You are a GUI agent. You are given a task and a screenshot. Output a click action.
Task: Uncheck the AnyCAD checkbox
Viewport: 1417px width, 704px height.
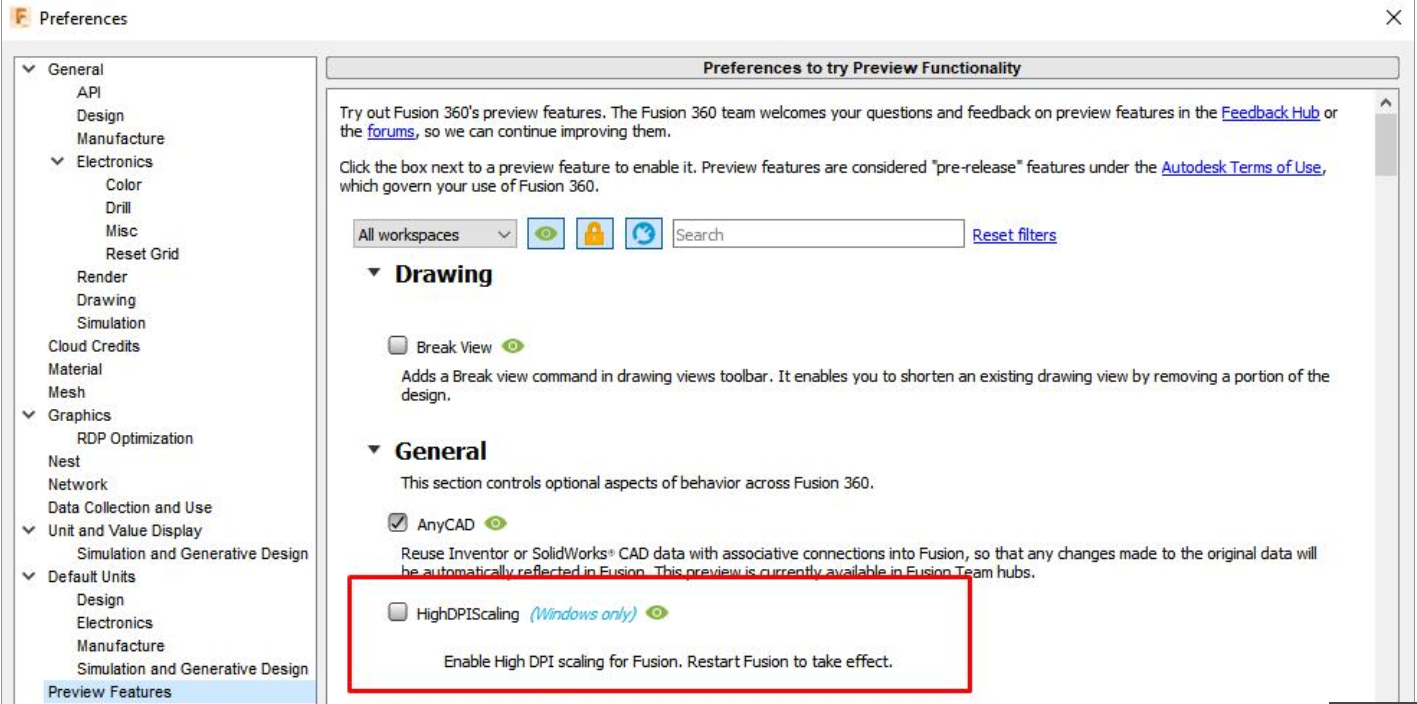click(398, 523)
